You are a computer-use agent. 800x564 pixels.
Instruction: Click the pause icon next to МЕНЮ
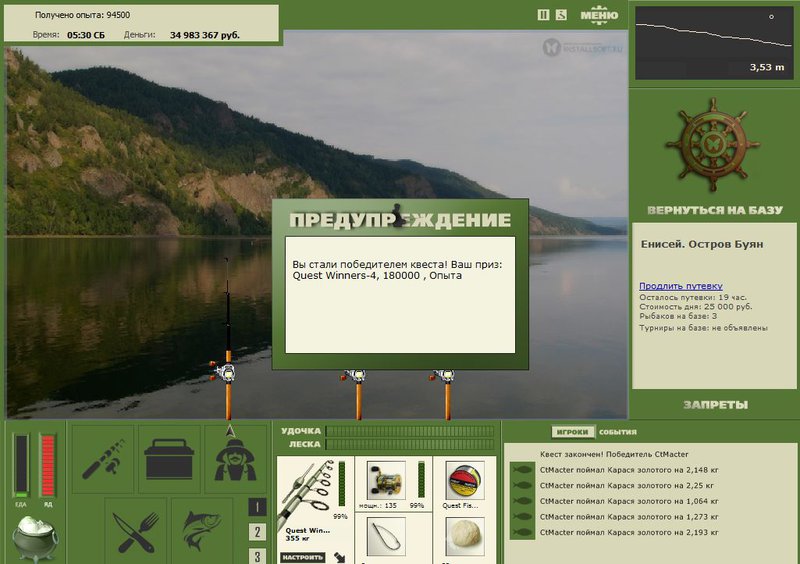(543, 15)
